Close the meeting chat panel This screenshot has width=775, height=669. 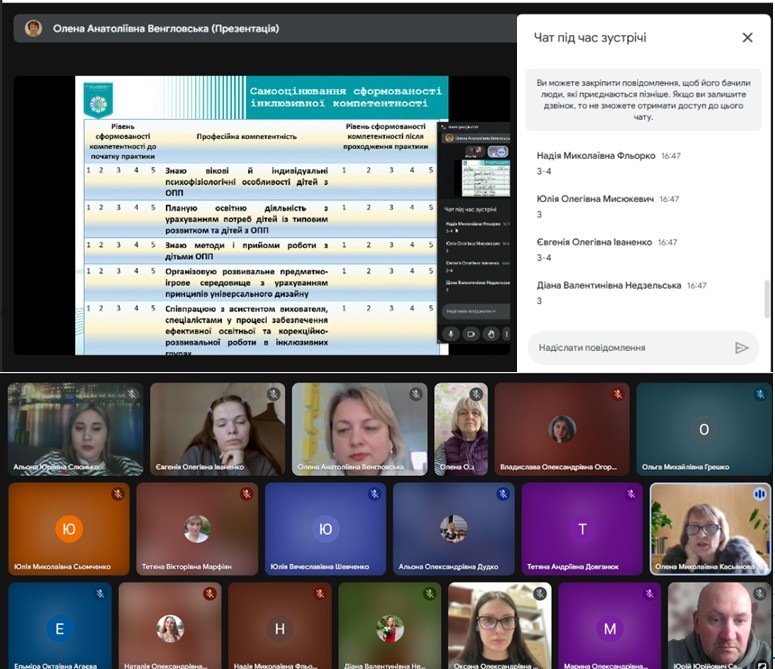(747, 38)
